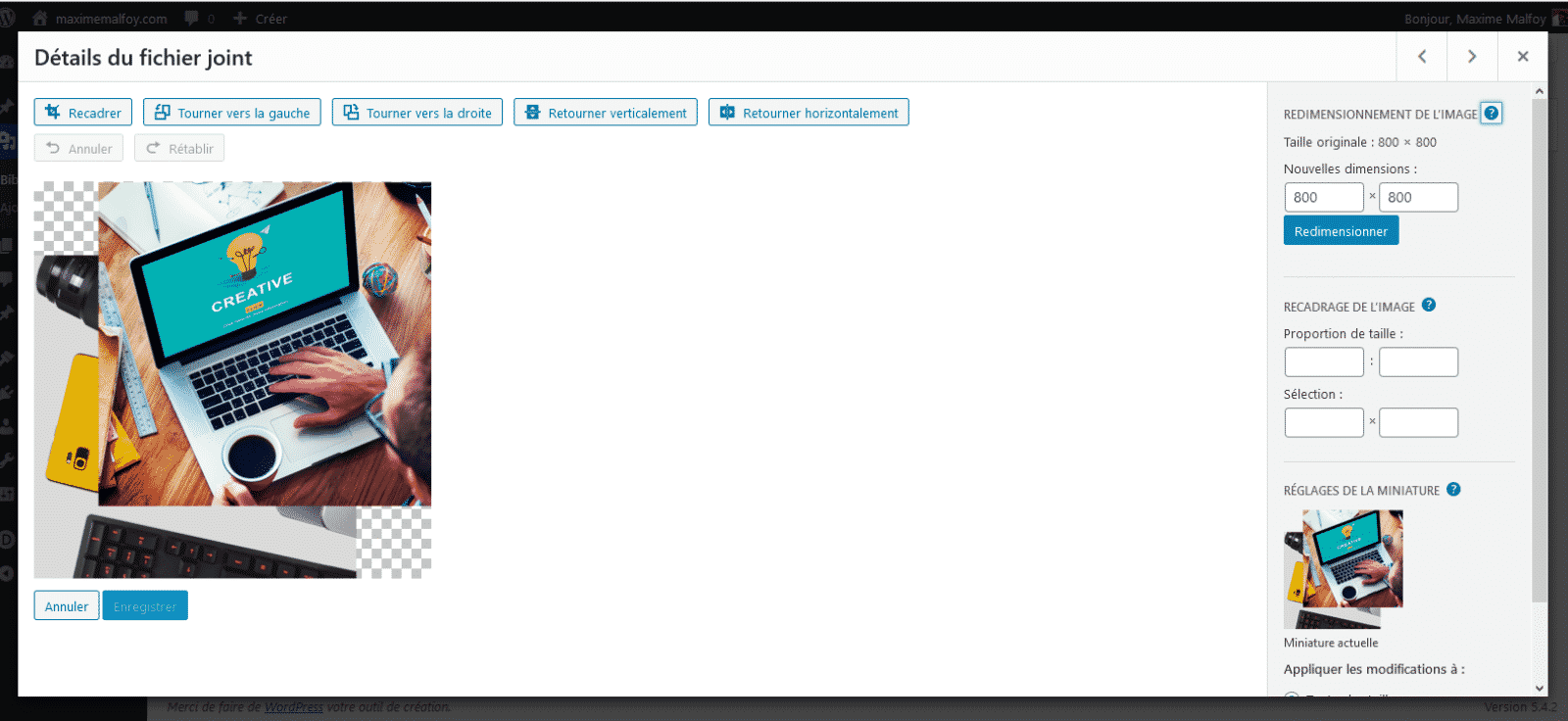The image size is (1568, 721).
Task: Click the second Sélection dimension field
Action: [x=1418, y=422]
